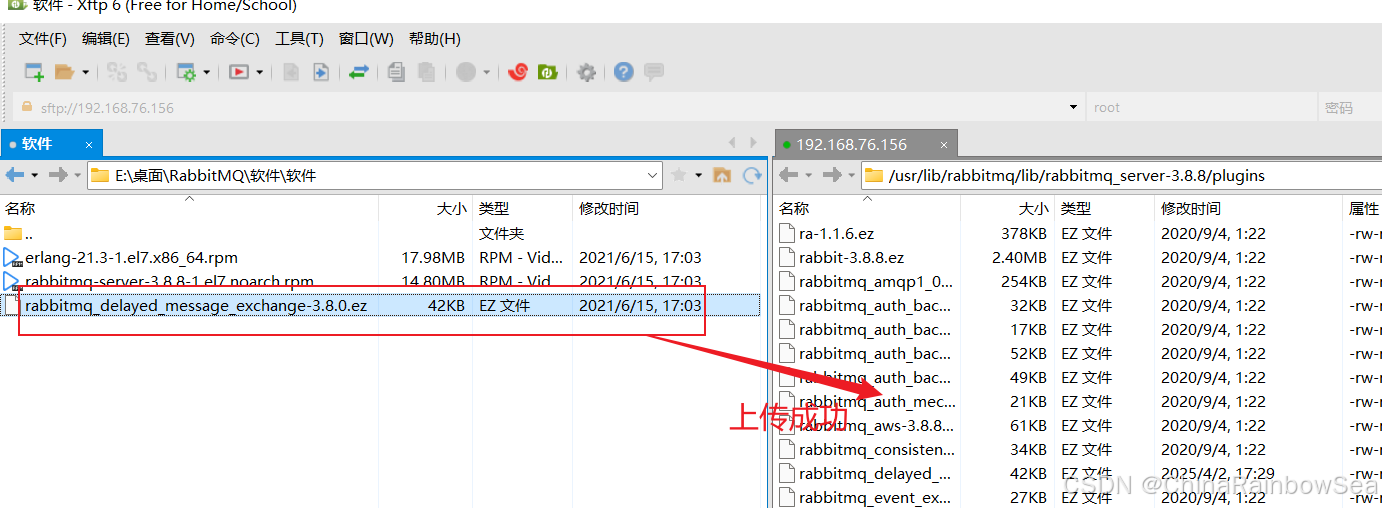This screenshot has width=1382, height=508.
Task: Click the New Session toolbar icon
Action: tap(34, 72)
